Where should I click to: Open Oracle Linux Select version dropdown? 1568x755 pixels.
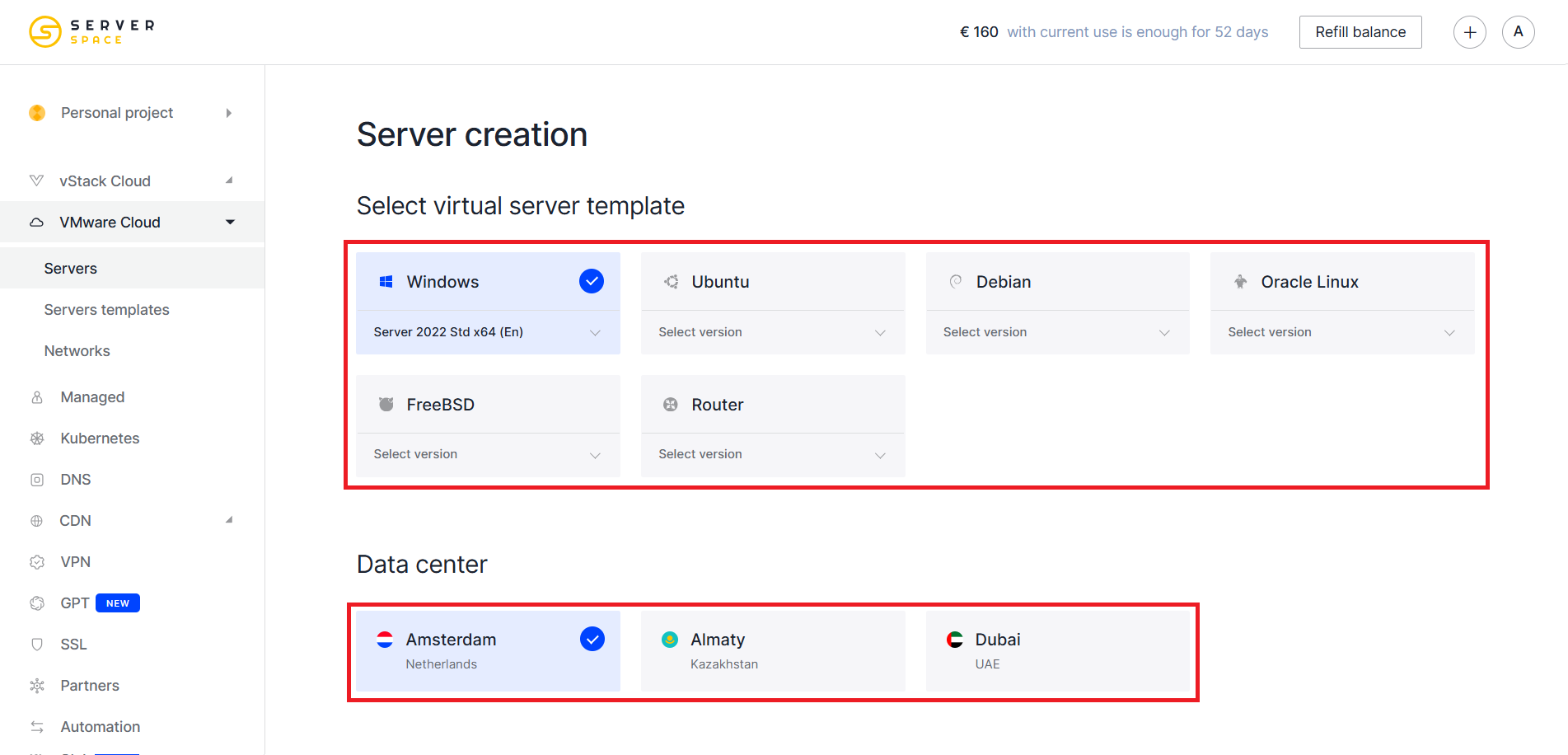click(1342, 332)
